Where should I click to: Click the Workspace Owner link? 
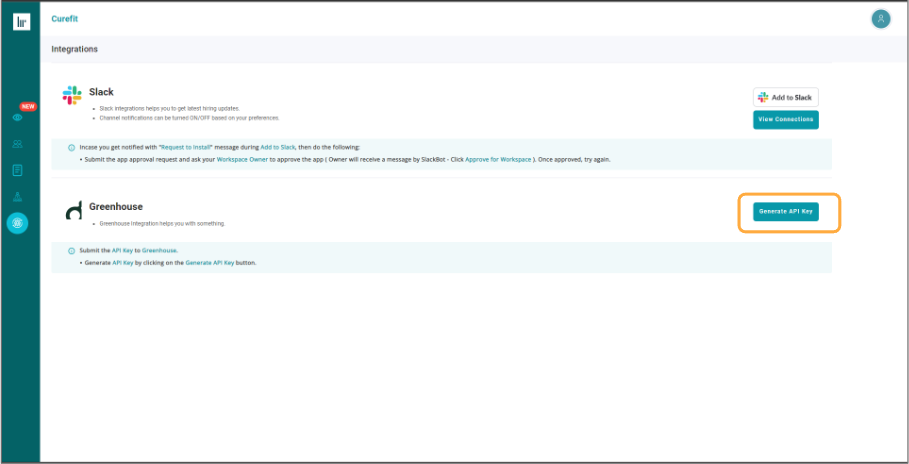(242, 159)
